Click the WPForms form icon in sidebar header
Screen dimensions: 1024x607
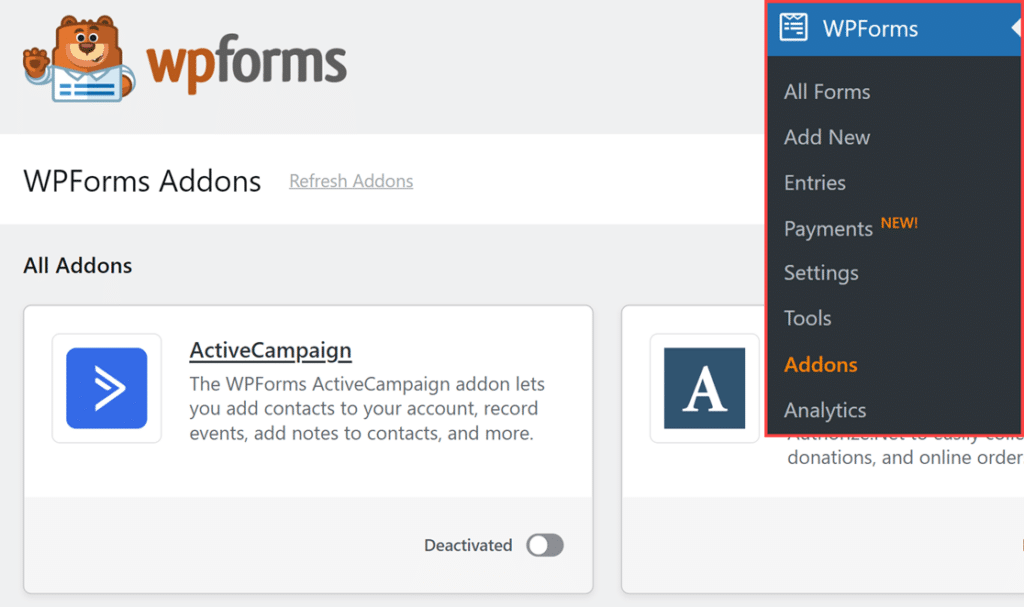(793, 28)
